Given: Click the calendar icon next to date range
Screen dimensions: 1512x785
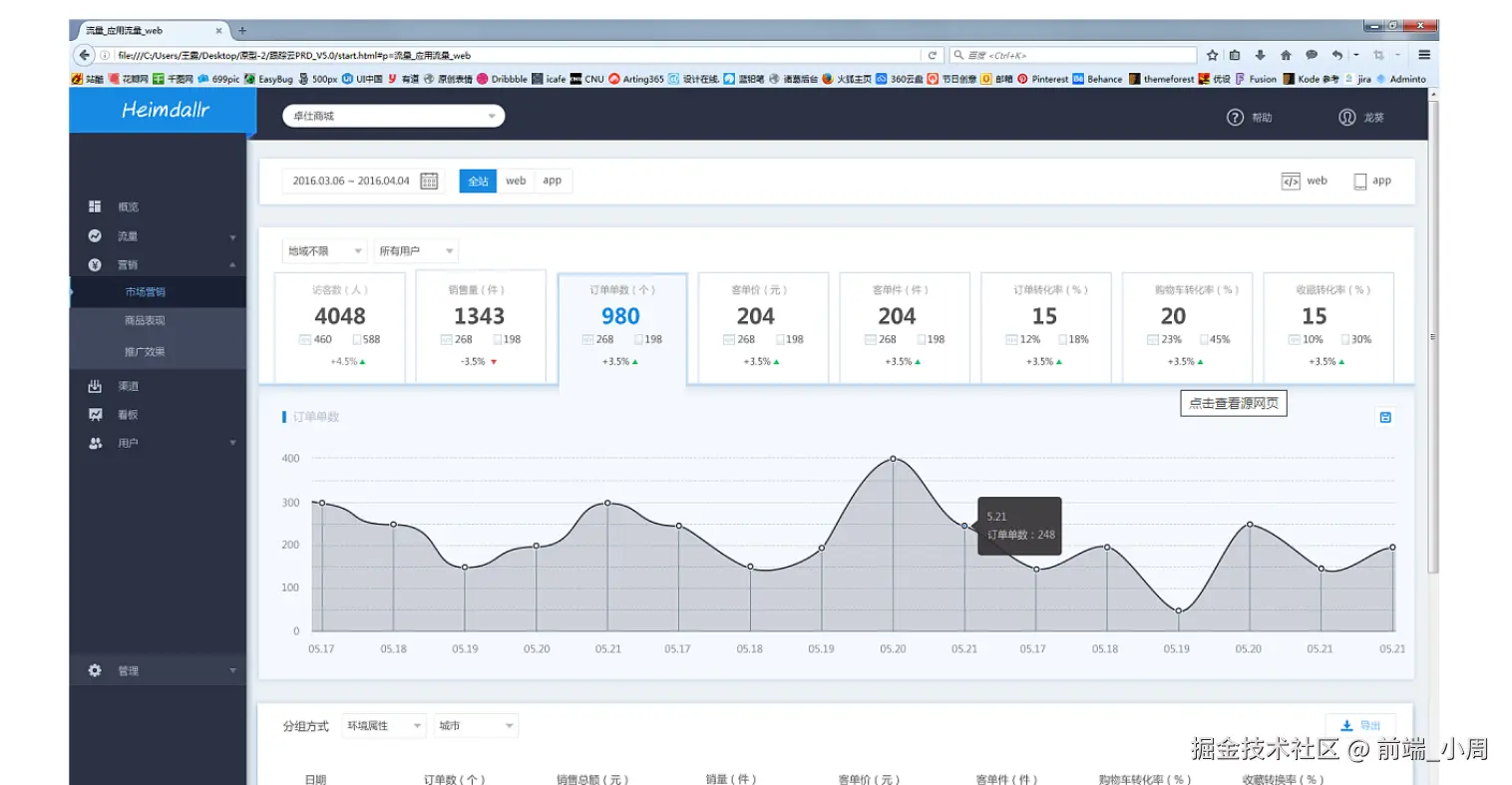Looking at the screenshot, I should click(429, 181).
